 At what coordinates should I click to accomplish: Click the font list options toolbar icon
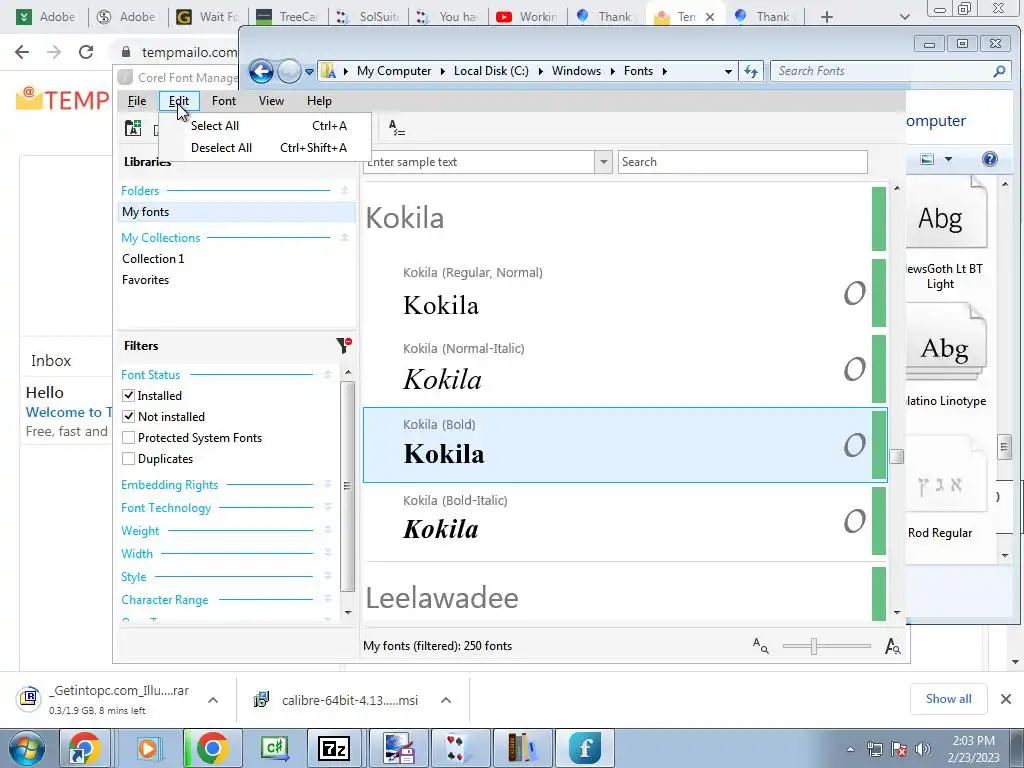click(396, 128)
